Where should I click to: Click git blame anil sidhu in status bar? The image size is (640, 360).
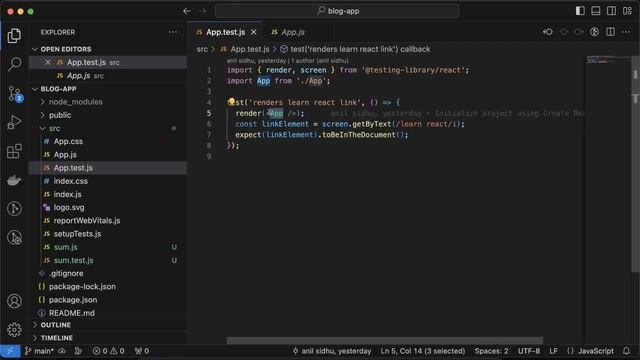[x=332, y=351]
